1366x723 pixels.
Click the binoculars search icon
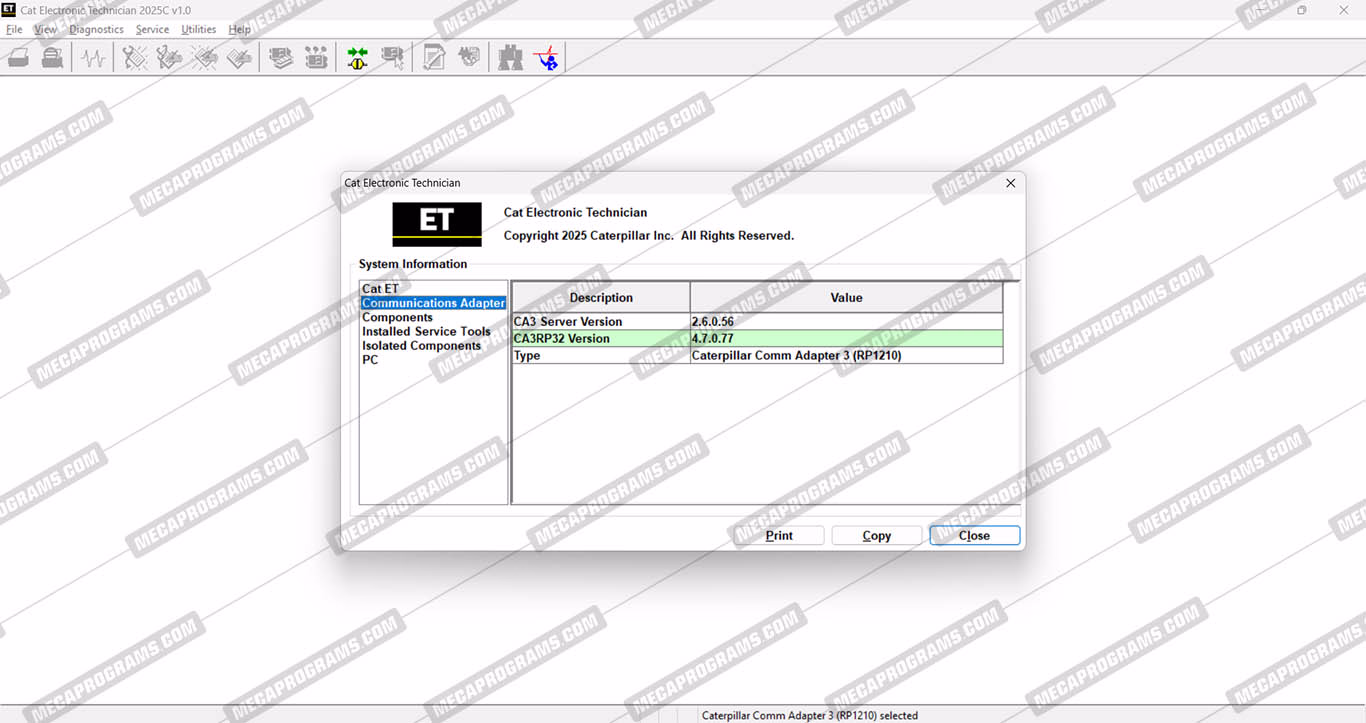click(511, 58)
